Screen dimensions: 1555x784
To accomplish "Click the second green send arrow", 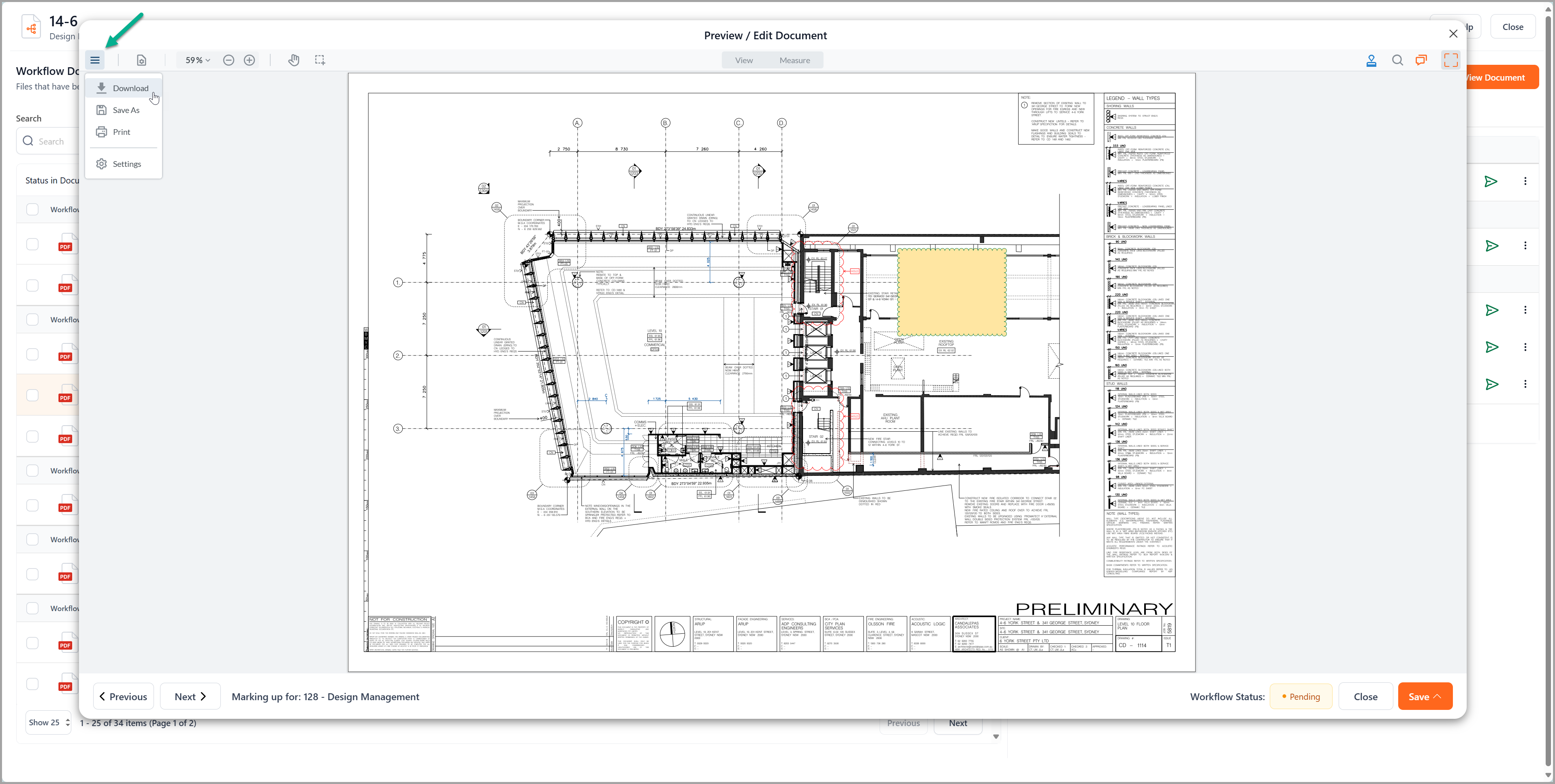I will click(1492, 246).
